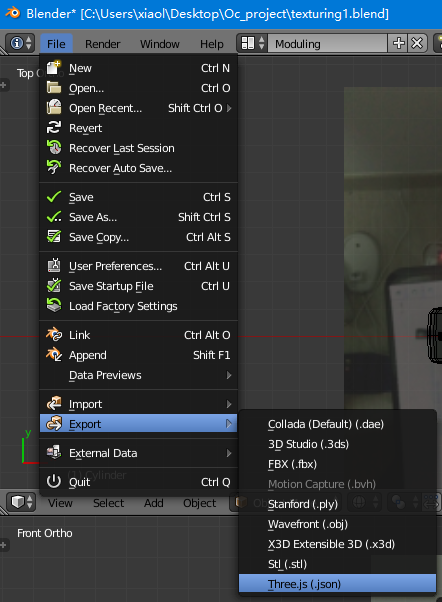
Task: Delete the current screen layout with X button
Action: 417,43
